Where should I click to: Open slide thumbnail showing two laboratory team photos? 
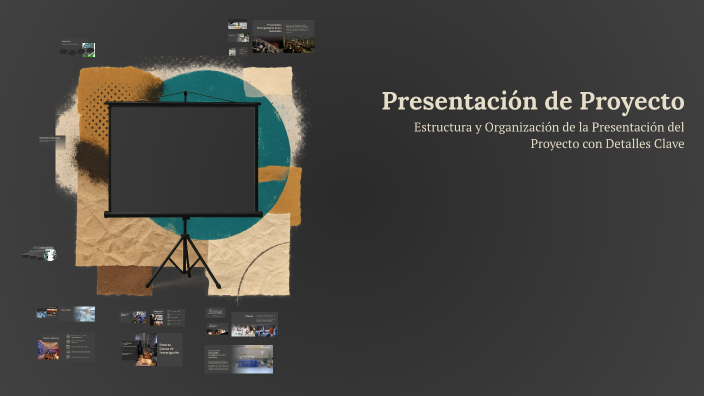pyautogui.click(x=254, y=324)
